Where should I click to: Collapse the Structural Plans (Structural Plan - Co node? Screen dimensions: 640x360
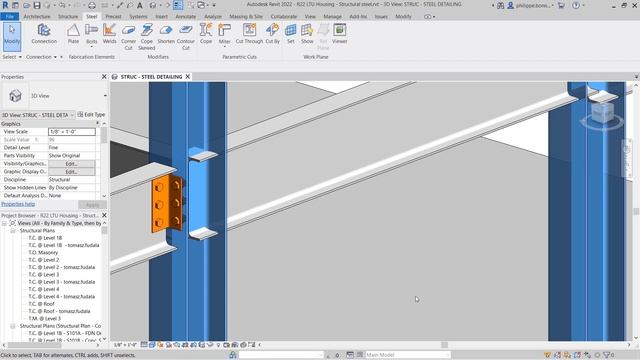pyautogui.click(x=13, y=326)
